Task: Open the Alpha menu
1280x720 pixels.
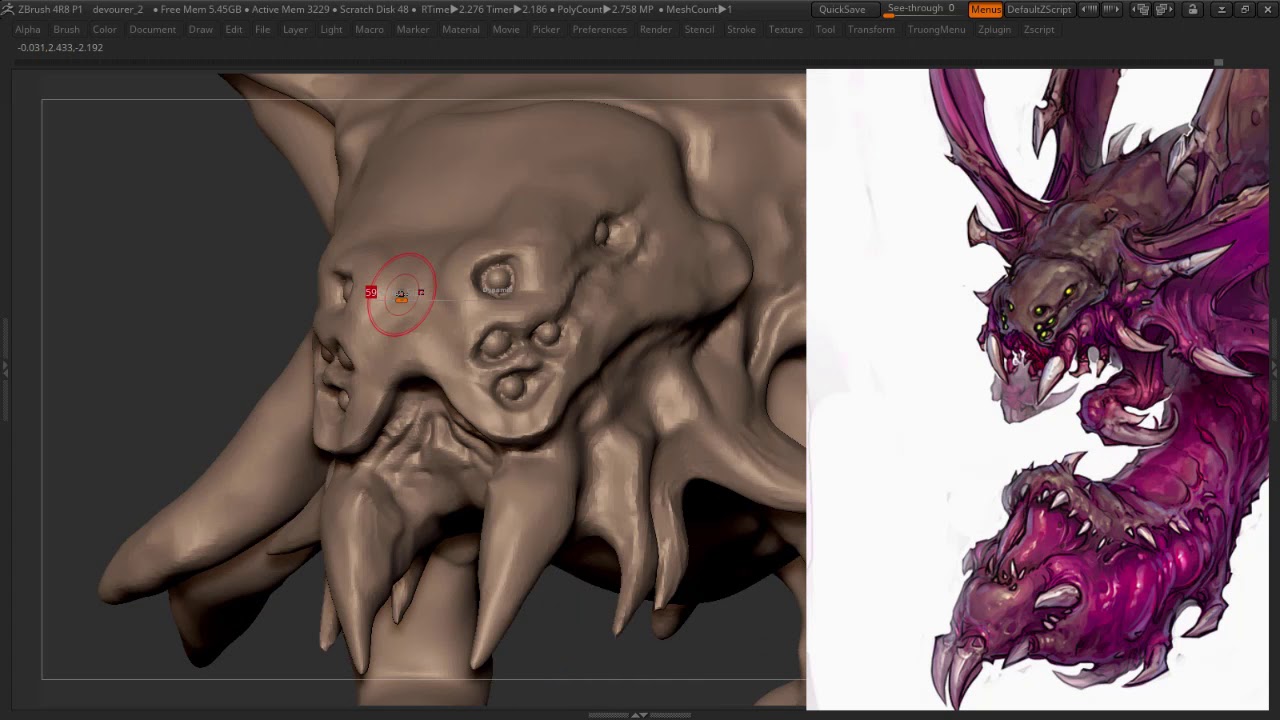Action: click(x=28, y=29)
